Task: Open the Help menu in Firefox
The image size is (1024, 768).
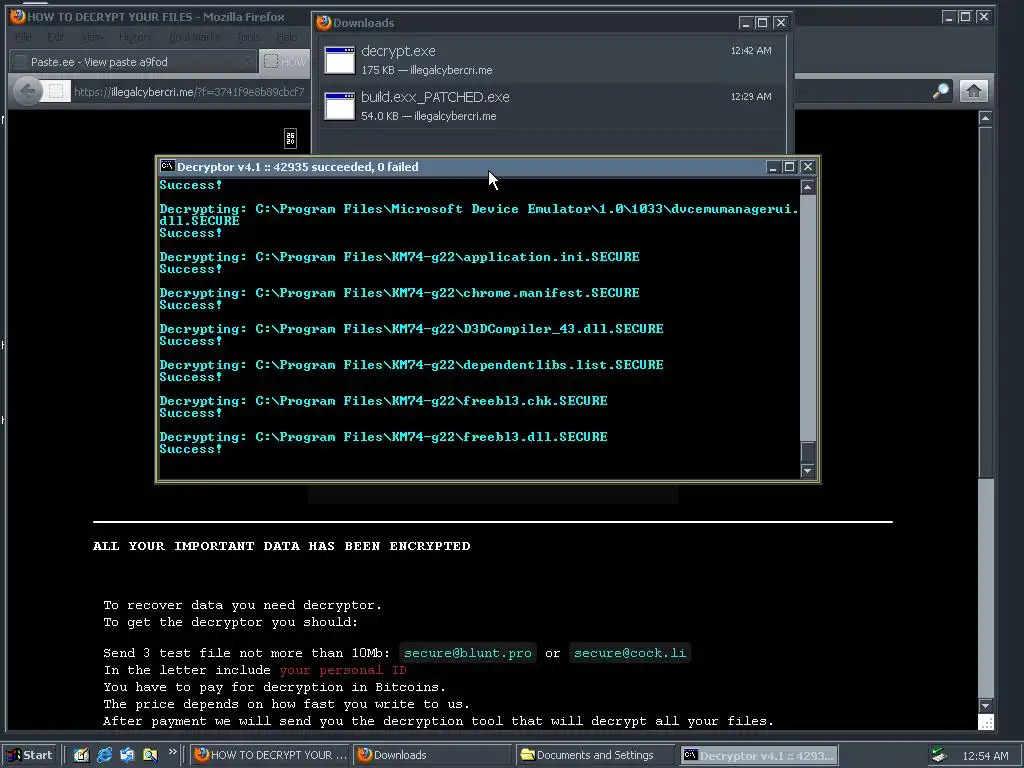Action: click(x=286, y=37)
